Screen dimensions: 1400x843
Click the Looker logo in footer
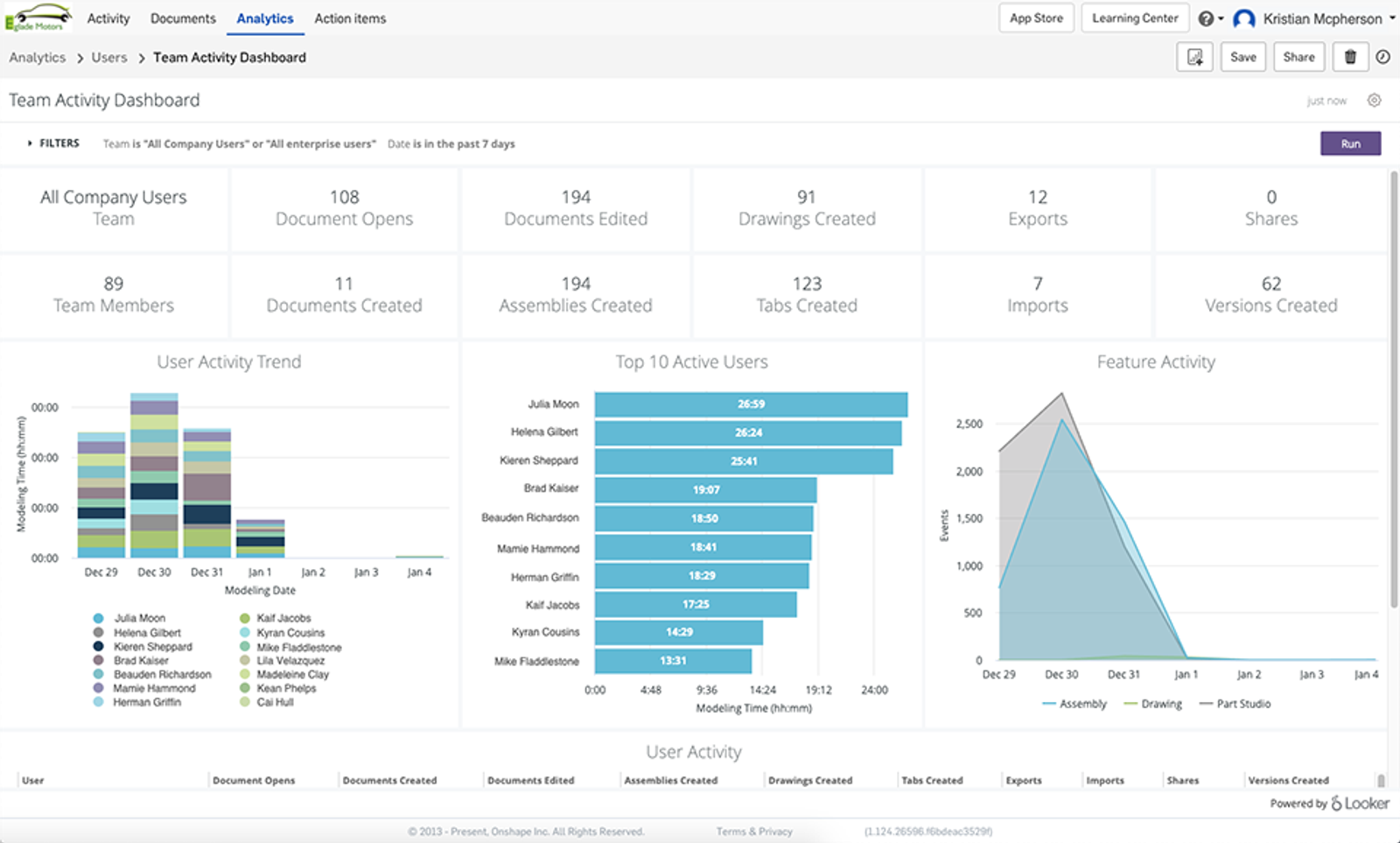pos(1360,803)
